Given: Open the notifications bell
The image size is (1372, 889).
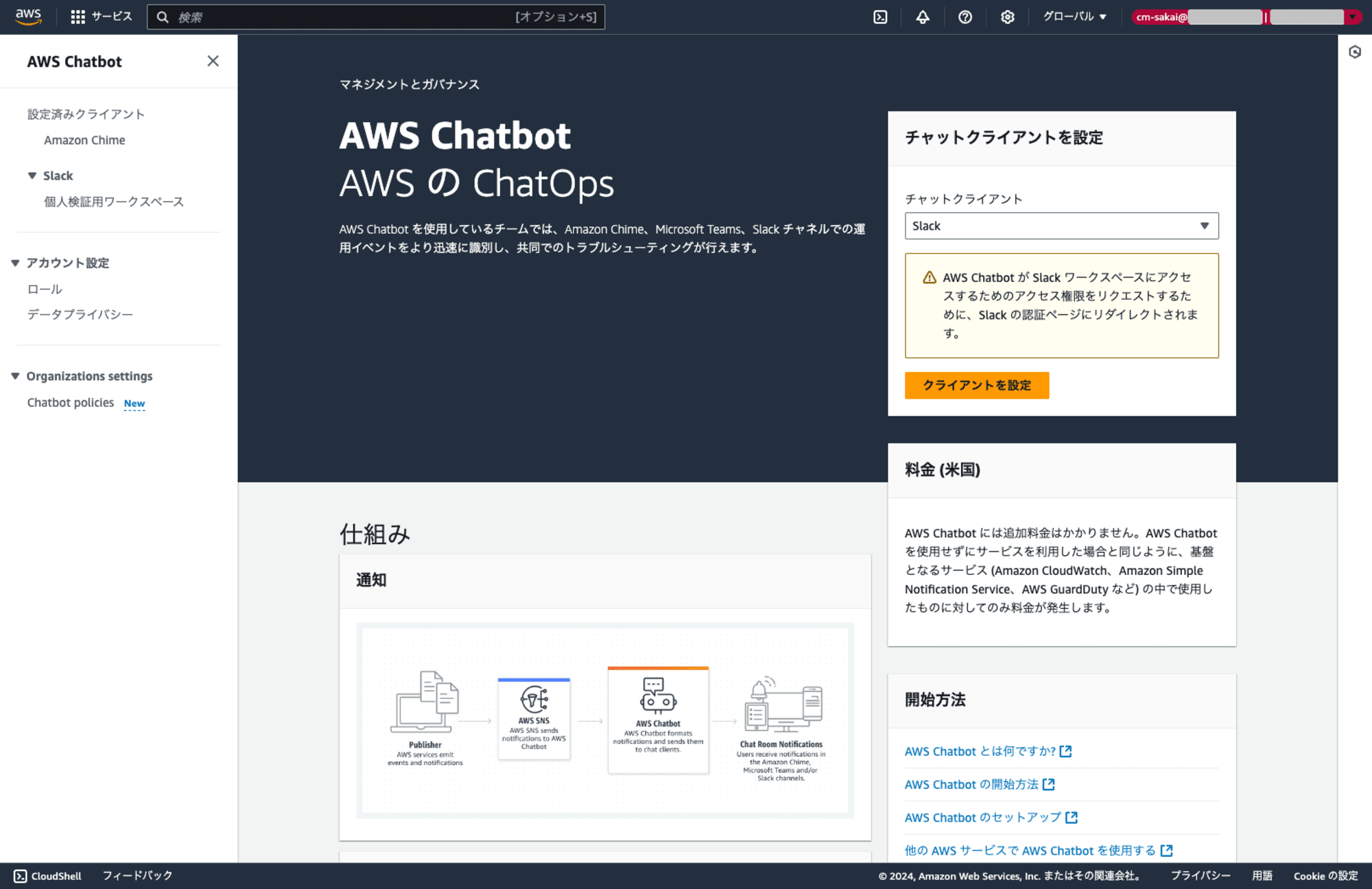Looking at the screenshot, I should [923, 17].
